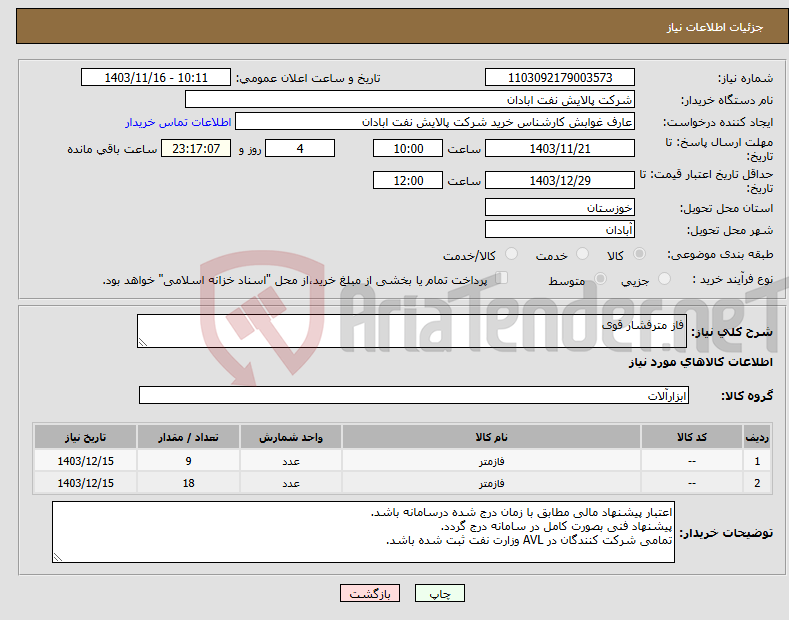Click the buyer organization name field

click(x=410, y=100)
